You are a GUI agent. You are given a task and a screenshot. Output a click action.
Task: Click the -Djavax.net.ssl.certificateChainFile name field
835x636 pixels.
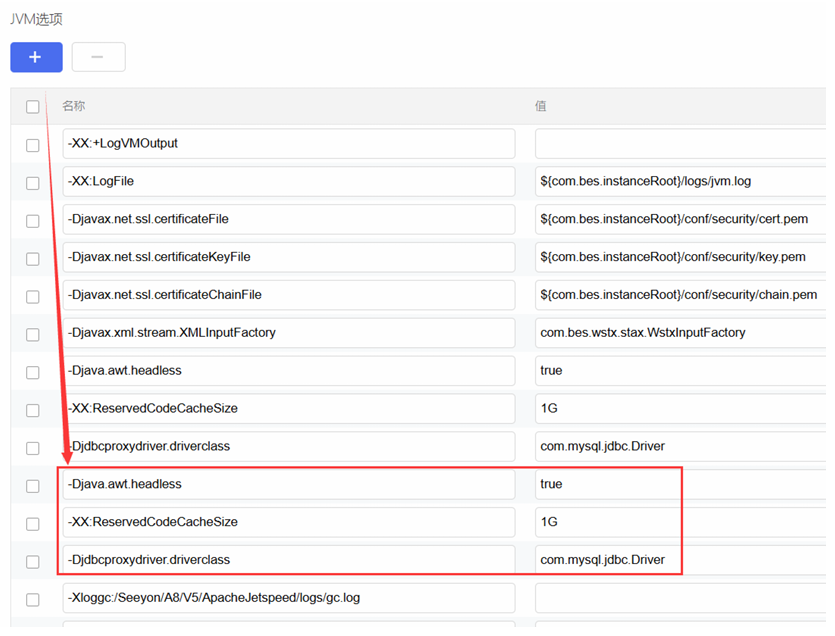(x=288, y=295)
